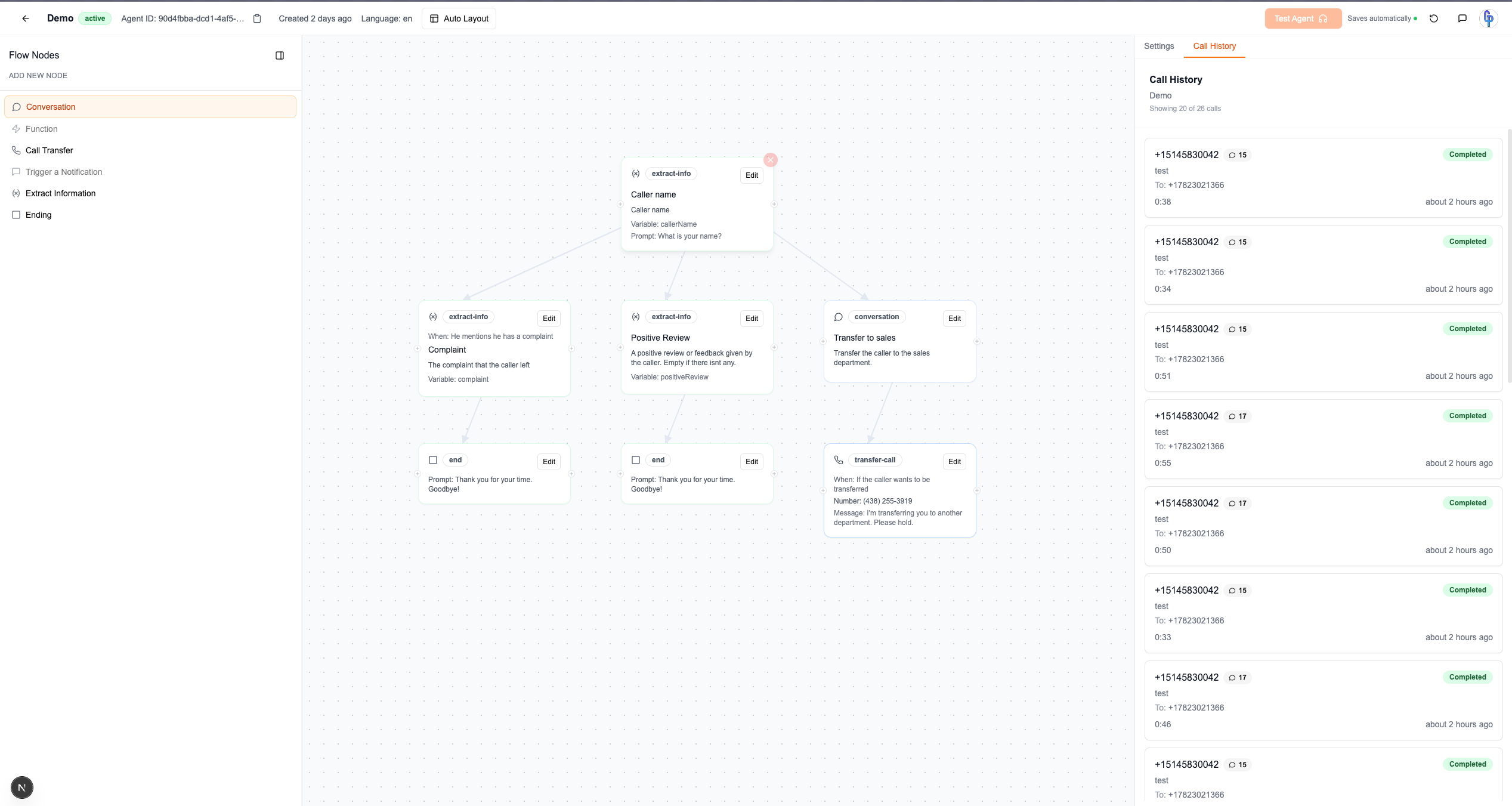This screenshot has width=1512, height=806.
Task: Click the square end icon below Complaint
Action: pyautogui.click(x=433, y=460)
